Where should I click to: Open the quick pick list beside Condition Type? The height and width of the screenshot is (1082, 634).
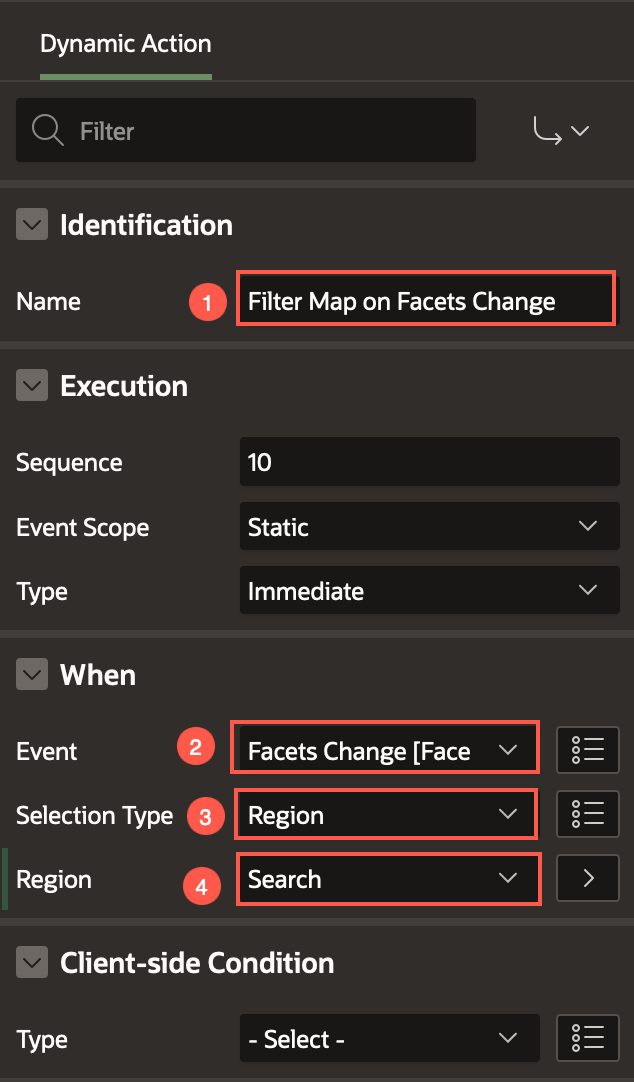pyautogui.click(x=587, y=1038)
